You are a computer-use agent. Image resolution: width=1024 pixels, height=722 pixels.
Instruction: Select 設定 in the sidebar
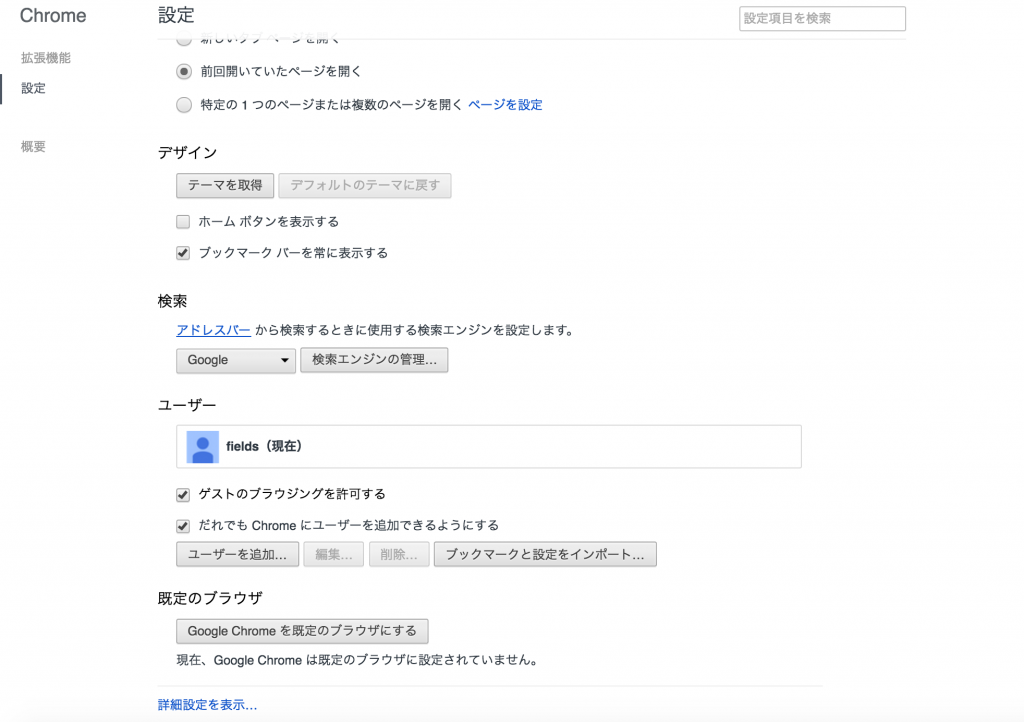click(34, 88)
